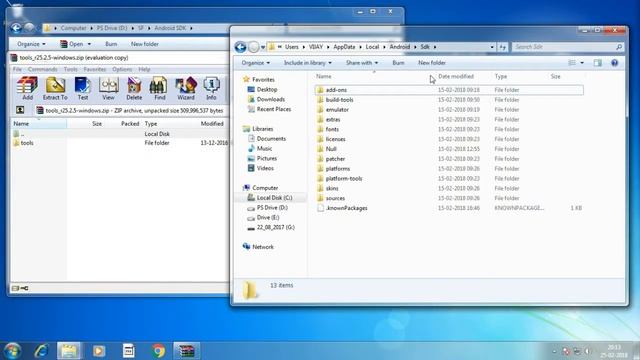Screen dimensions: 640x360
Task: Open the Organize dropdown in the Sdk window
Action: click(x=256, y=63)
